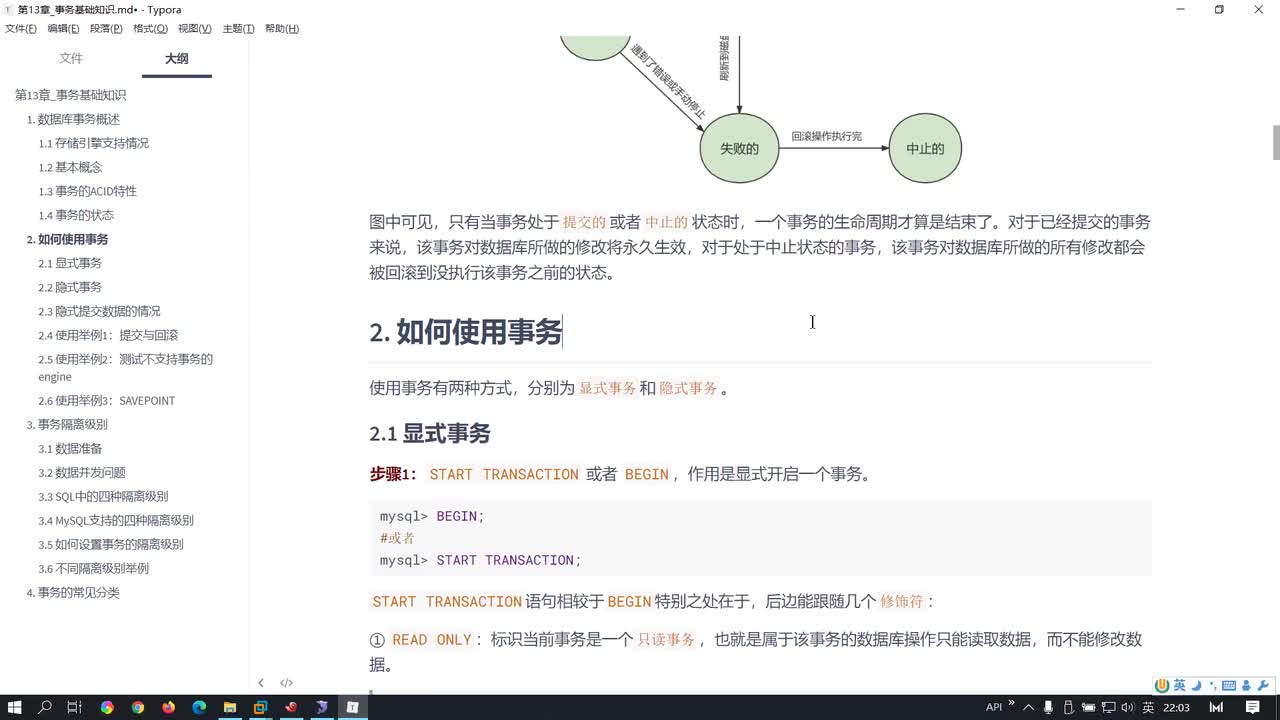1280x720 pixels.
Task: Switch to the Typora taskbar icon
Action: point(352,707)
